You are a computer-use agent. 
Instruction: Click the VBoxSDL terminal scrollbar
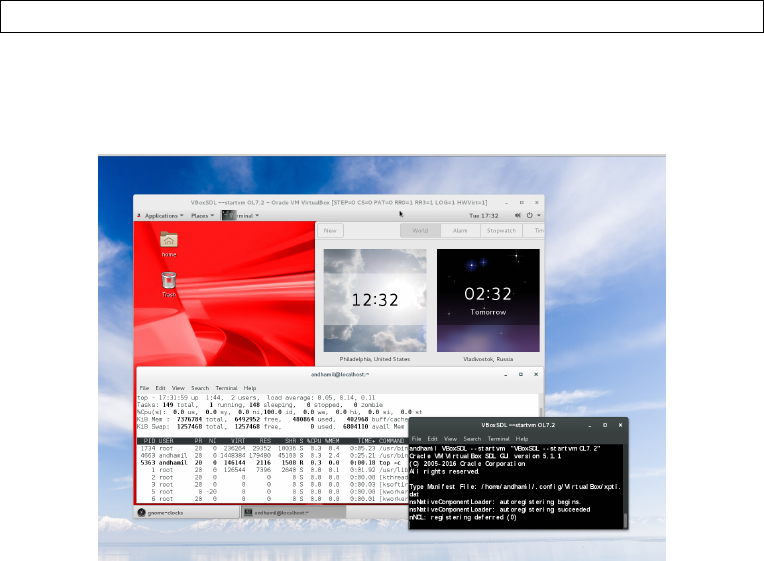pyautogui.click(x=626, y=520)
